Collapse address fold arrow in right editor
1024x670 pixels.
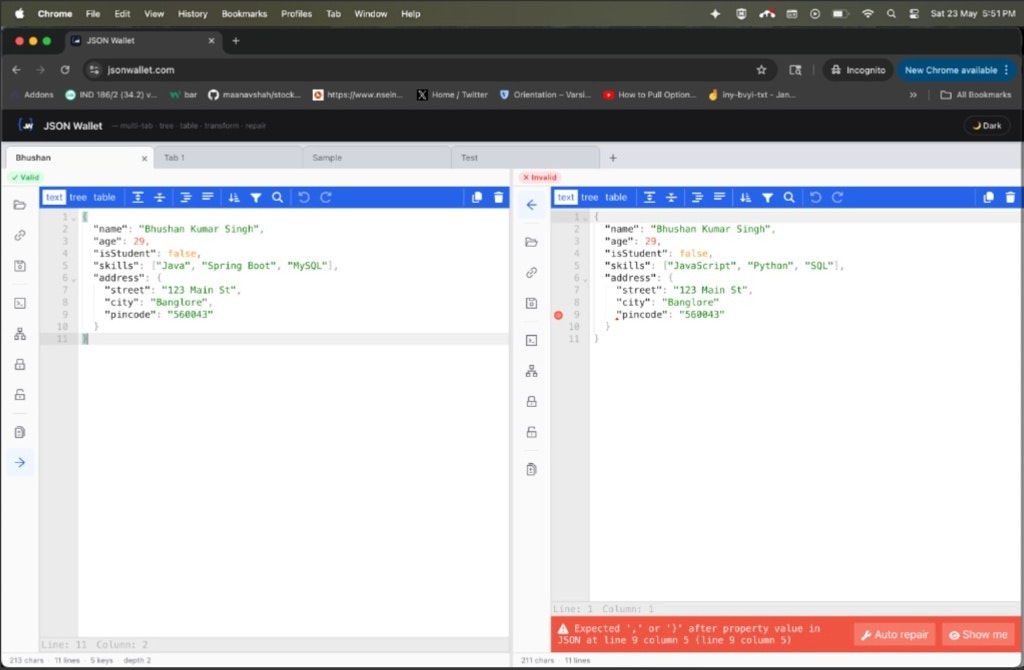point(584,279)
